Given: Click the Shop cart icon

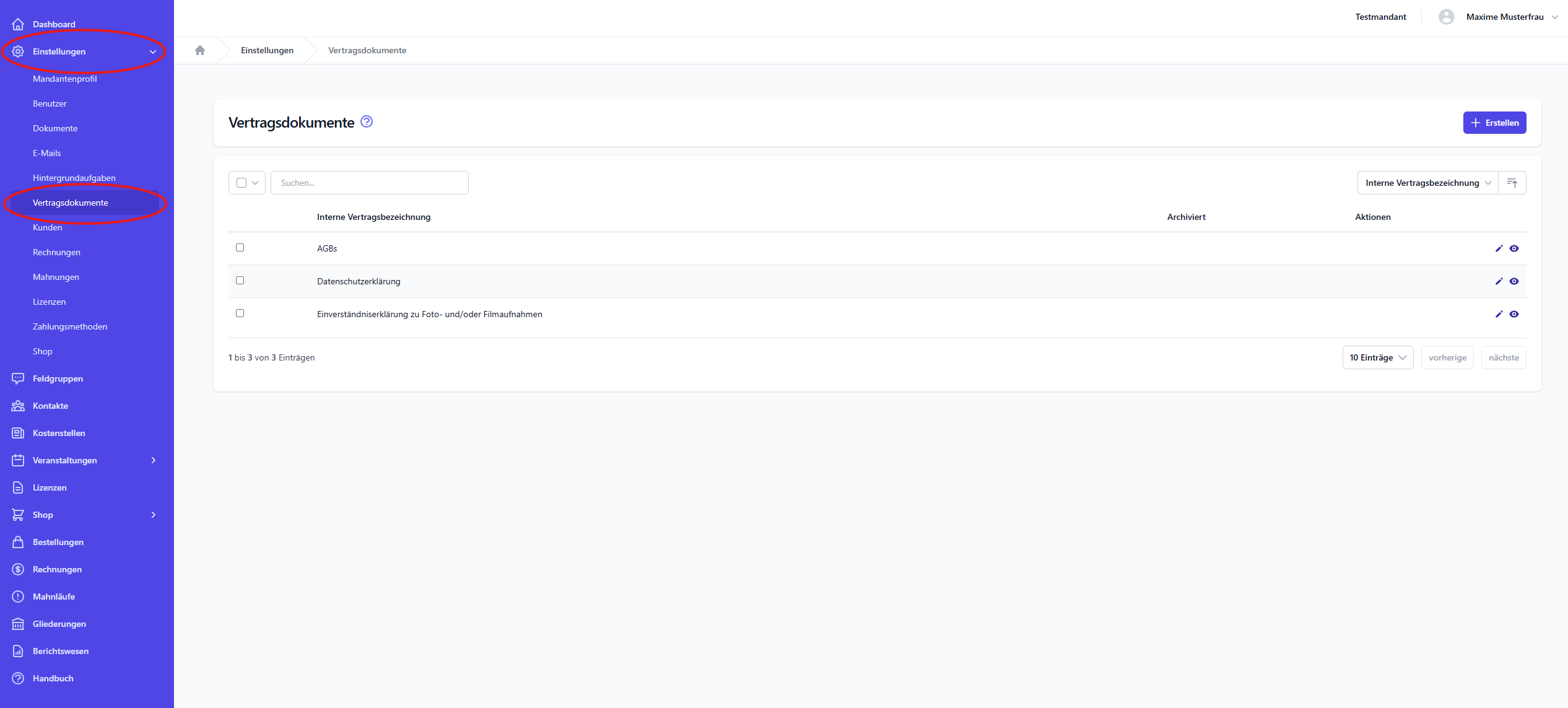Looking at the screenshot, I should (x=18, y=515).
